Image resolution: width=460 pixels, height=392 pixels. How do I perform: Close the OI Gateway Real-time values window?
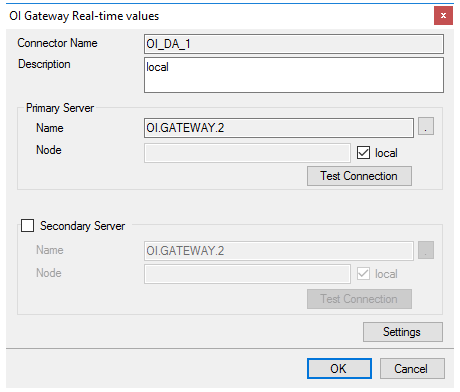pyautogui.click(x=443, y=16)
